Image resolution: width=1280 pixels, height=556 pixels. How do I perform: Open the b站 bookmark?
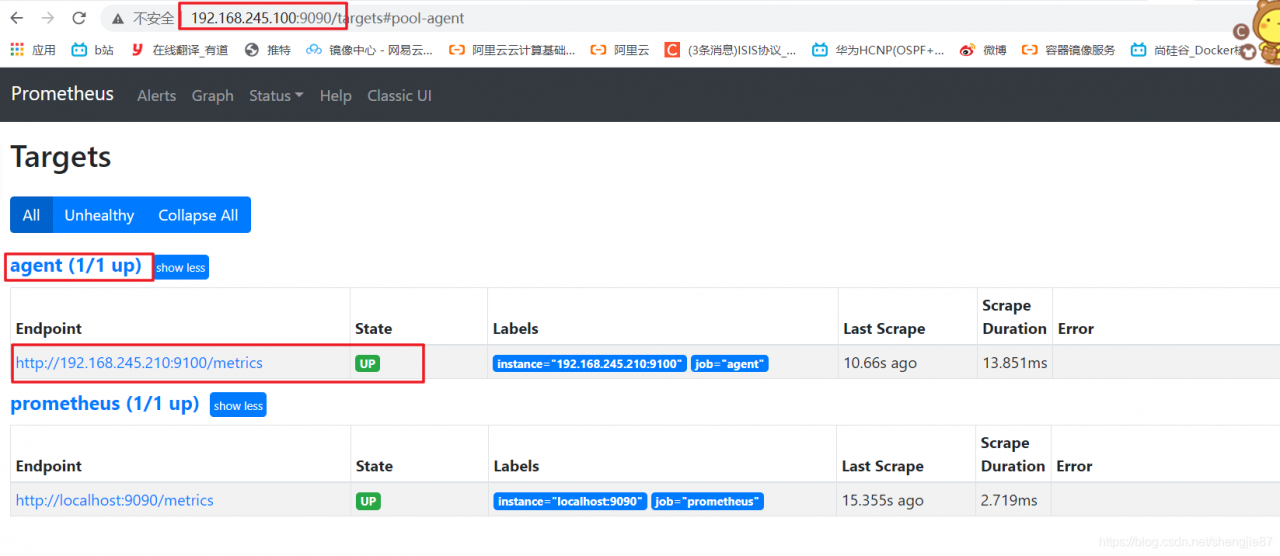tap(93, 49)
